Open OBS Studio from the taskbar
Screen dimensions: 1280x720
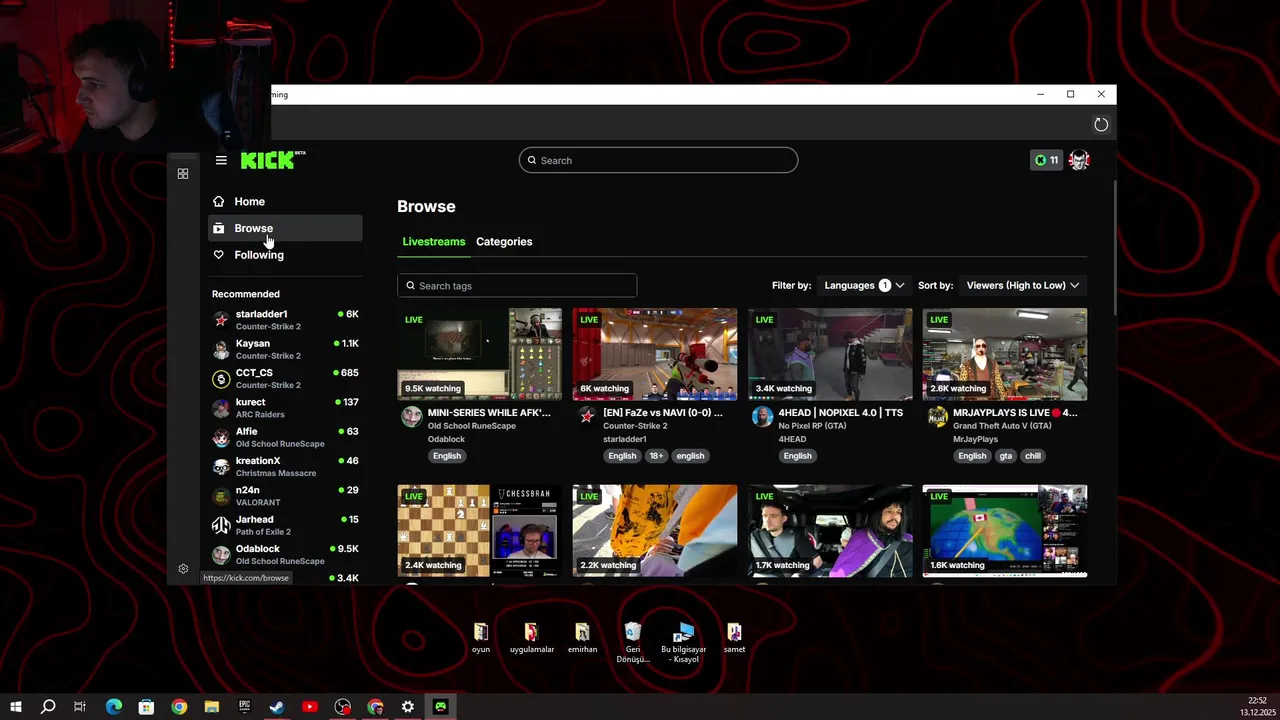pyautogui.click(x=343, y=707)
